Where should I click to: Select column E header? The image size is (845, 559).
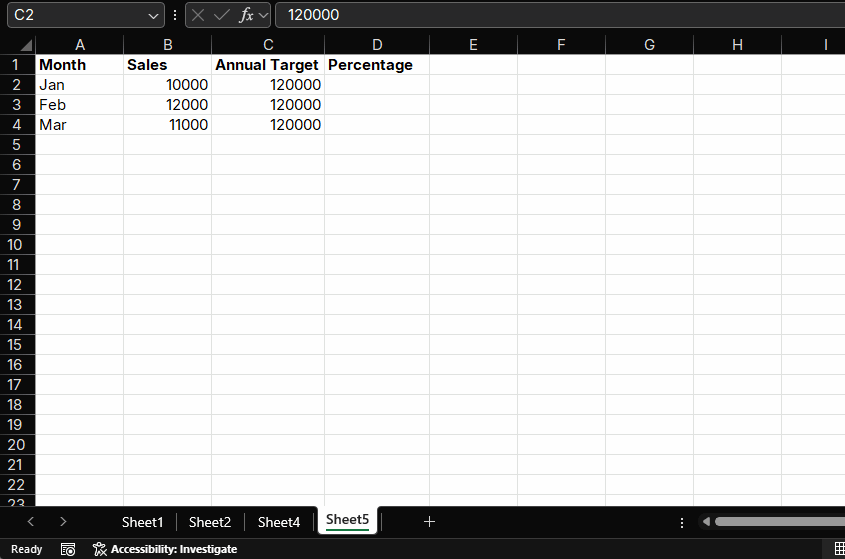473,45
